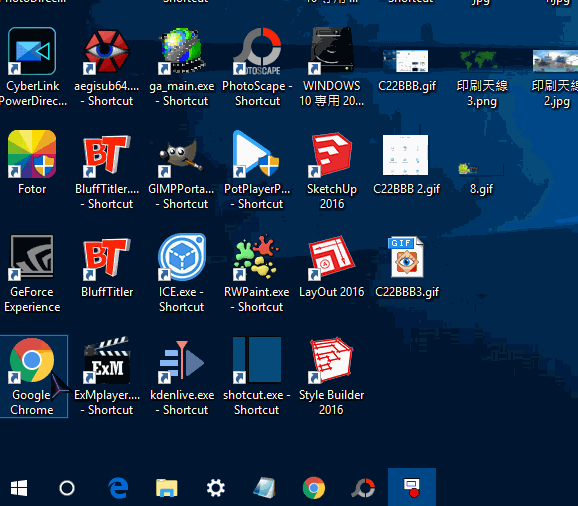Image resolution: width=578 pixels, height=506 pixels.
Task: Open Cortana search circle in taskbar
Action: 67,488
